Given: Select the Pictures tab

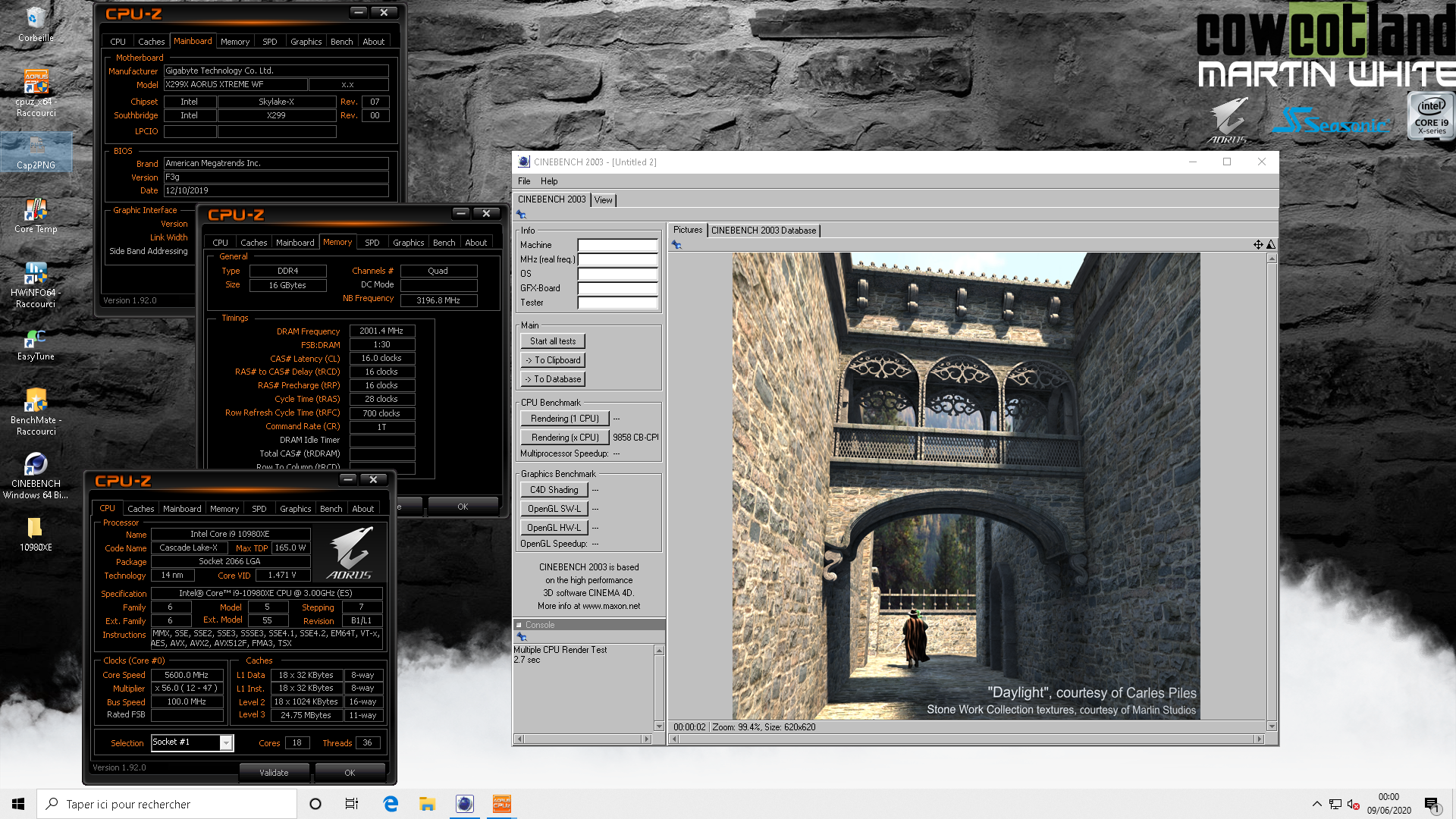Looking at the screenshot, I should pos(688,230).
